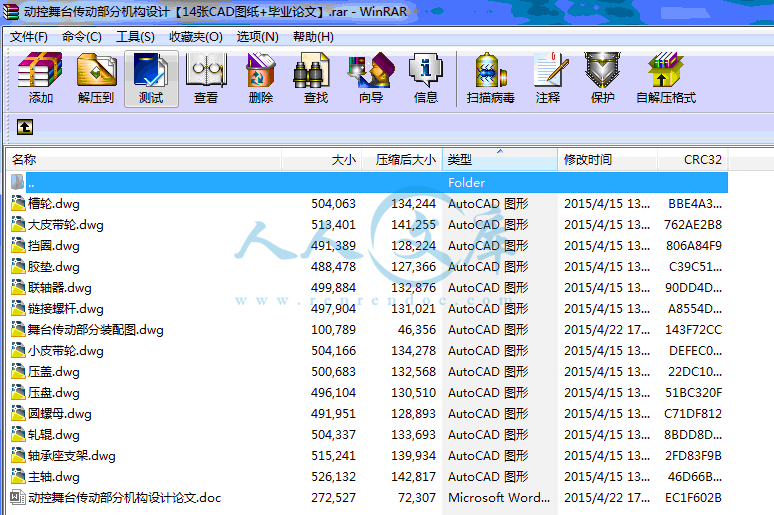Click size value 504,063
The width and height of the screenshot is (774, 515).
(333, 203)
